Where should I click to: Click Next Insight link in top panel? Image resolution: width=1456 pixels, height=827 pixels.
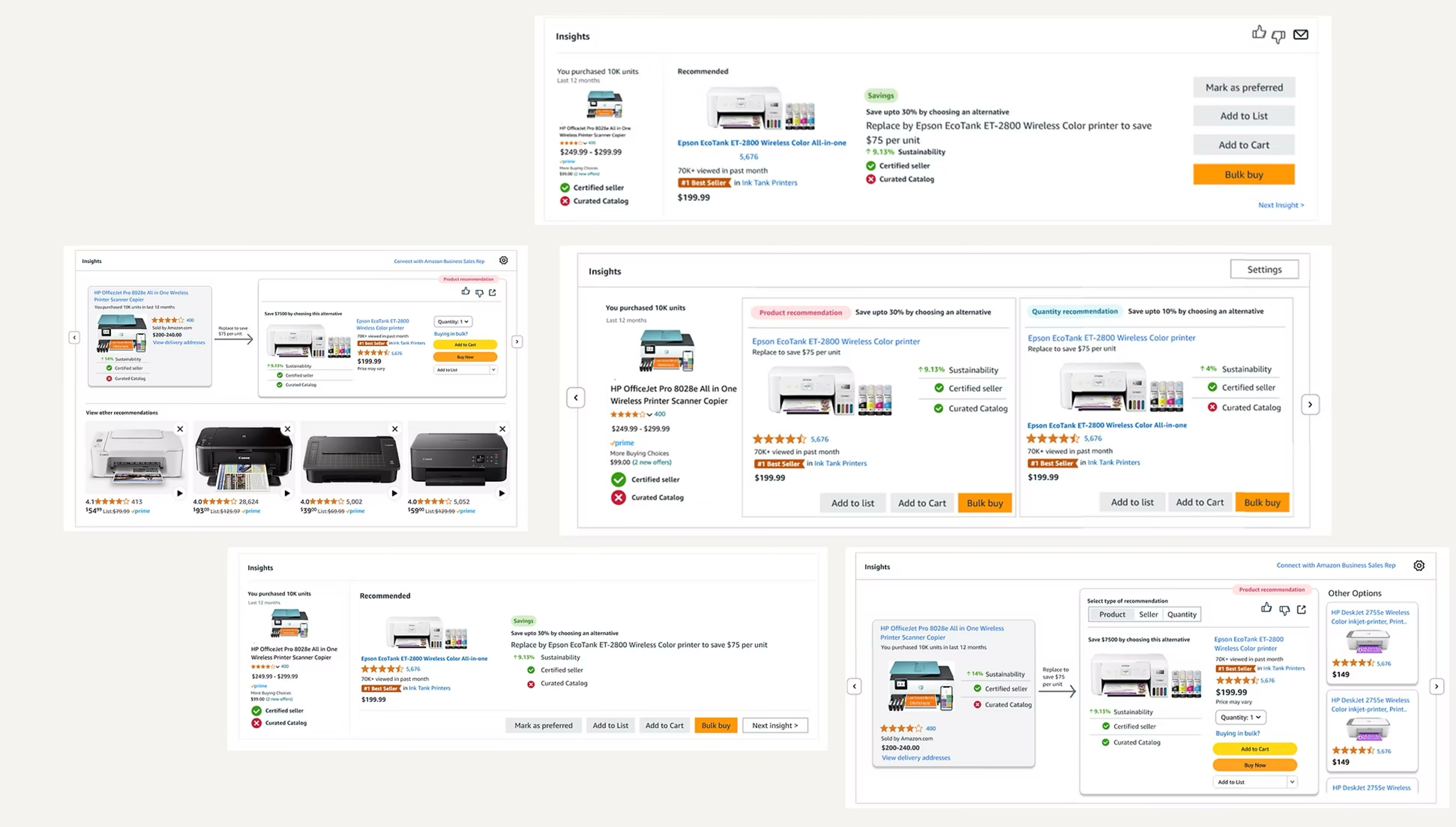point(1281,205)
